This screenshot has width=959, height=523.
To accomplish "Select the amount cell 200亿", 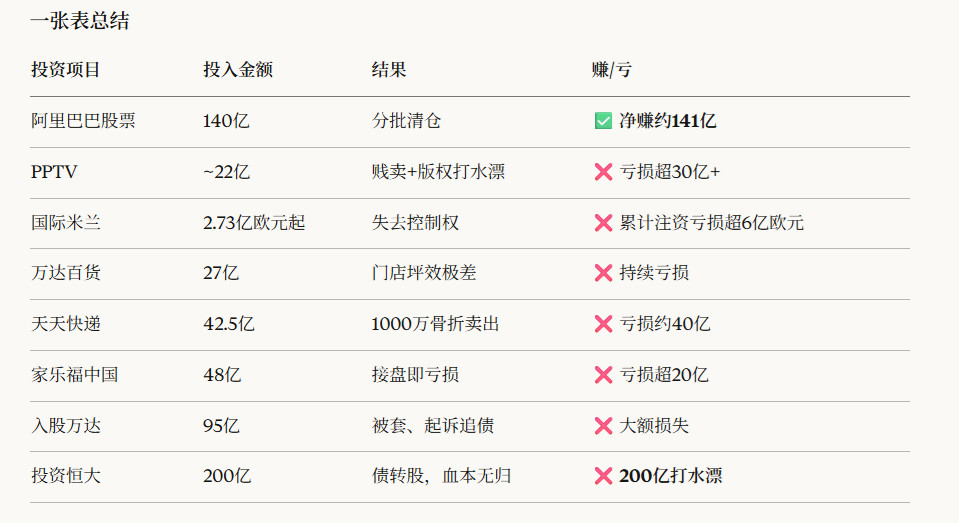I will pos(227,475).
